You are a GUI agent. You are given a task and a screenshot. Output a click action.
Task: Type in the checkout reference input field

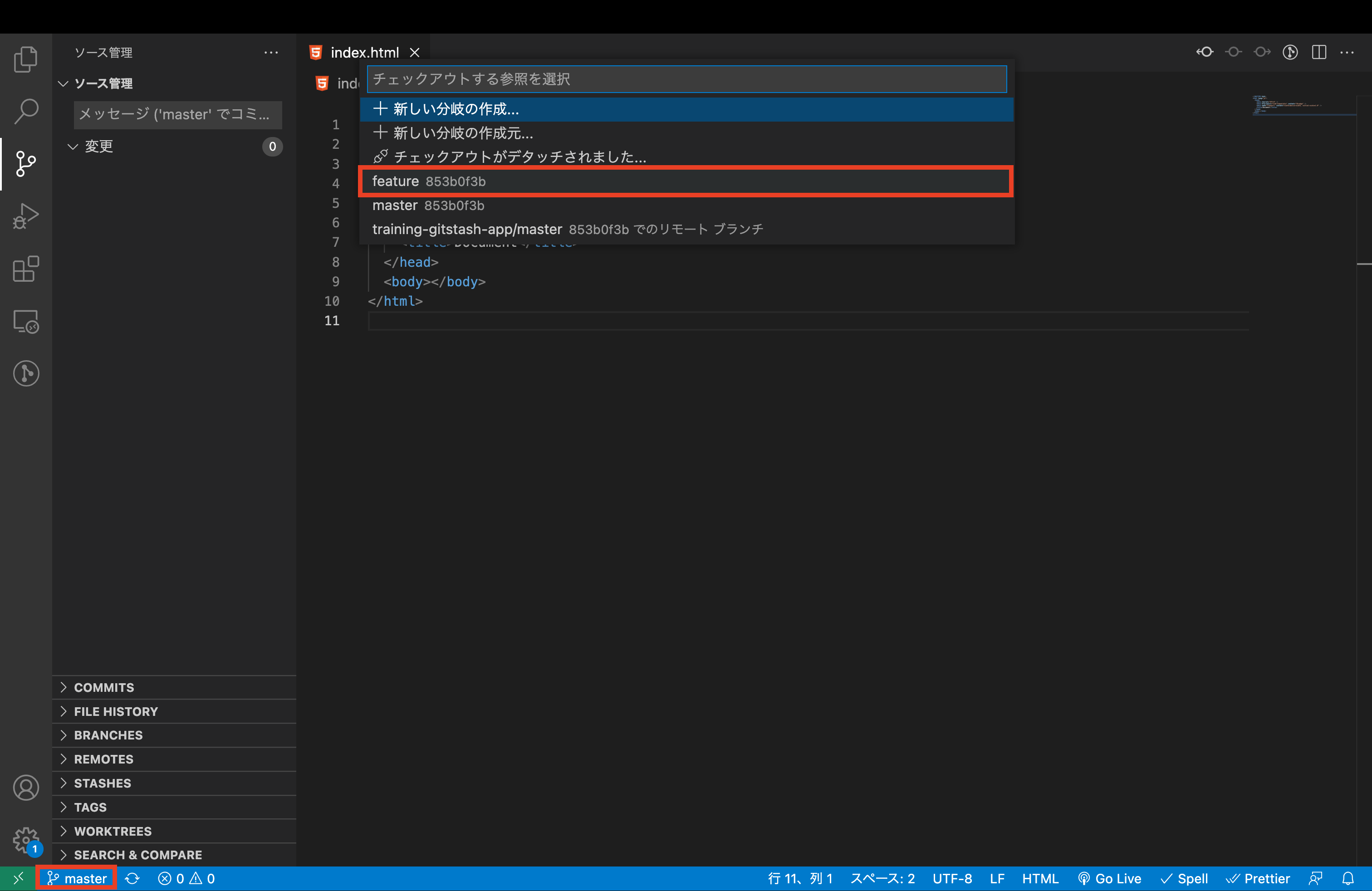coord(686,79)
